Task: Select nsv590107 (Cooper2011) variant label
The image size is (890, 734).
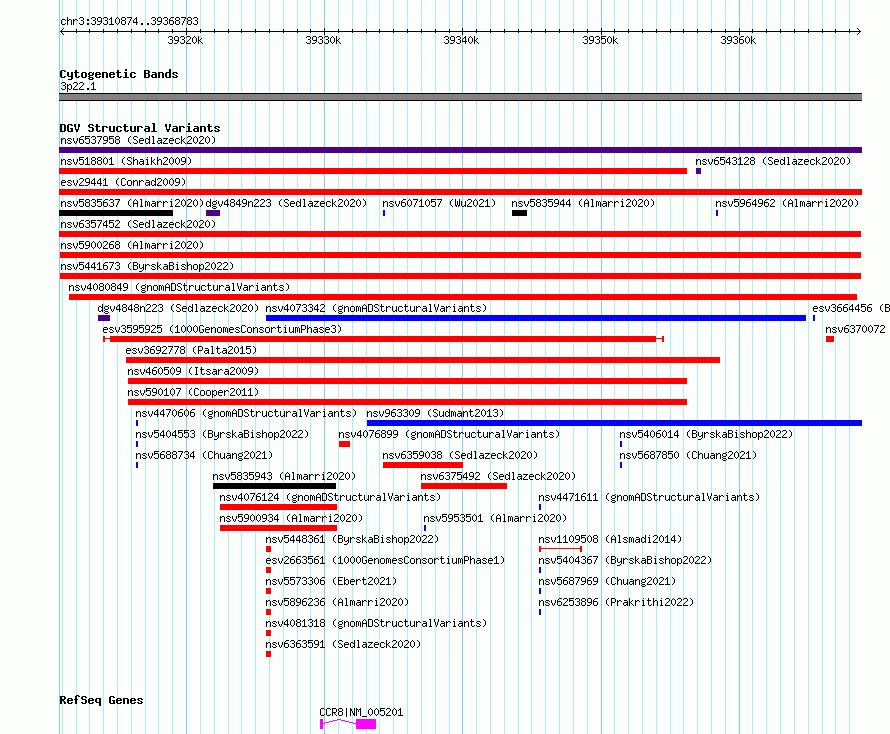Action: [193, 392]
